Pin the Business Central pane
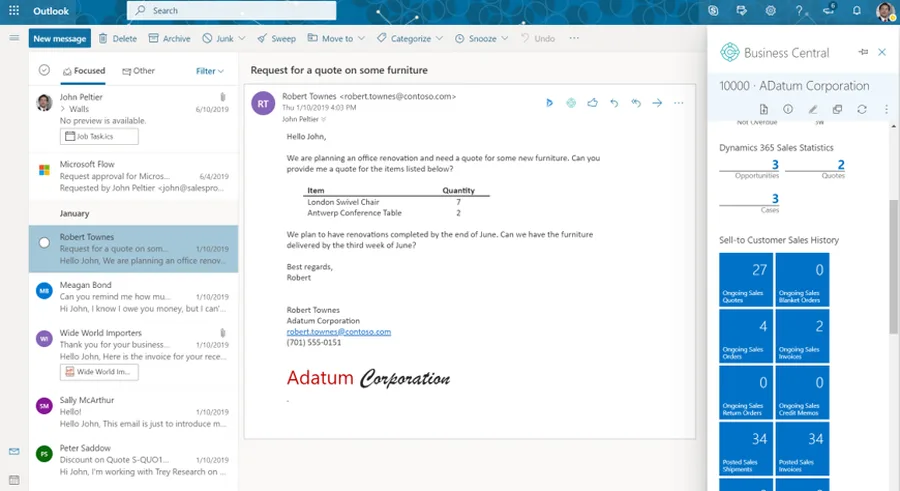Image resolution: width=900 pixels, height=491 pixels. point(863,52)
